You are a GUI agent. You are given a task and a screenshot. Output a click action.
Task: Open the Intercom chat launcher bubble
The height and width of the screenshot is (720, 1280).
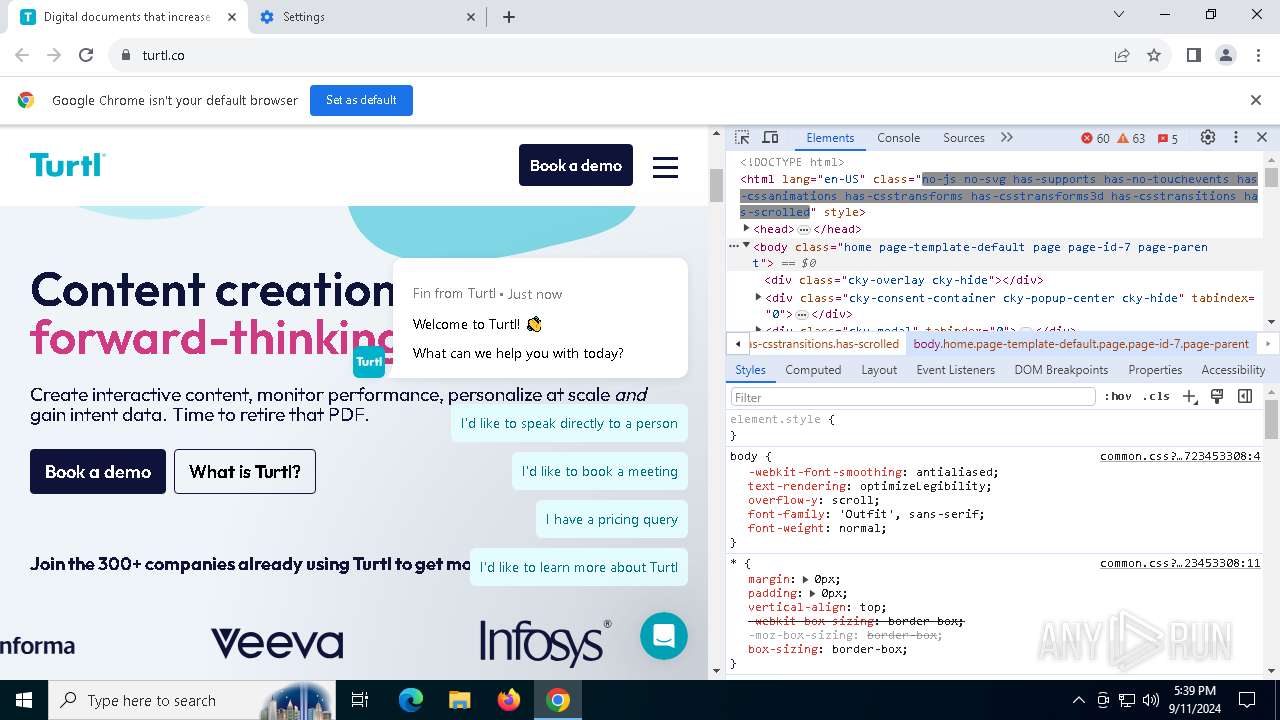coord(664,635)
